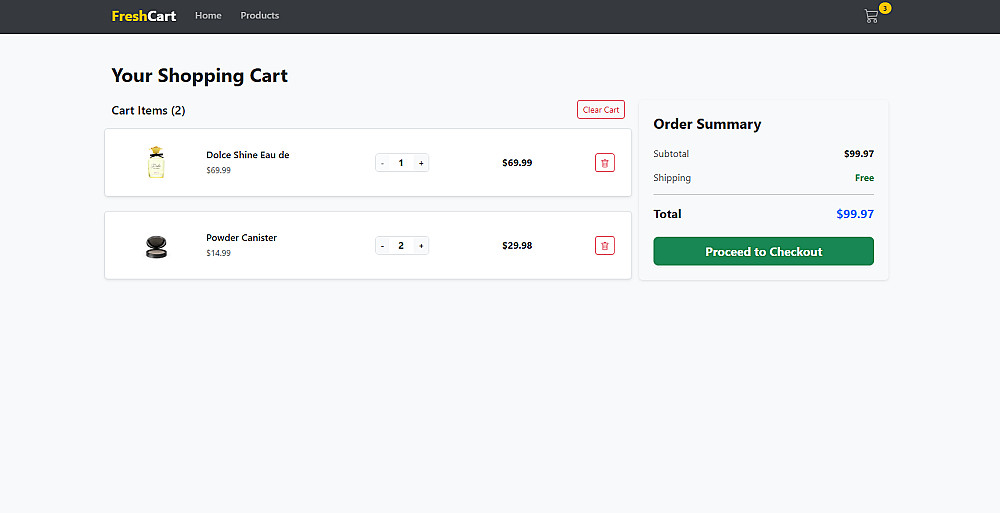The width and height of the screenshot is (1000, 513).
Task: Click the Powder Canister quantity field
Action: tap(401, 246)
